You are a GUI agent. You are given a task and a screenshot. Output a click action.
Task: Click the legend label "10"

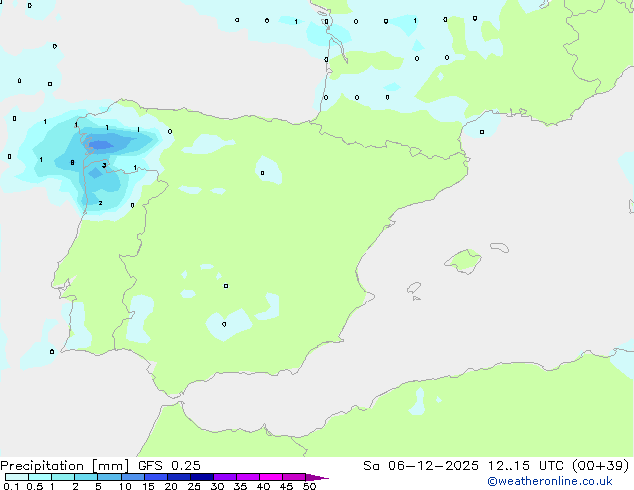point(125,486)
